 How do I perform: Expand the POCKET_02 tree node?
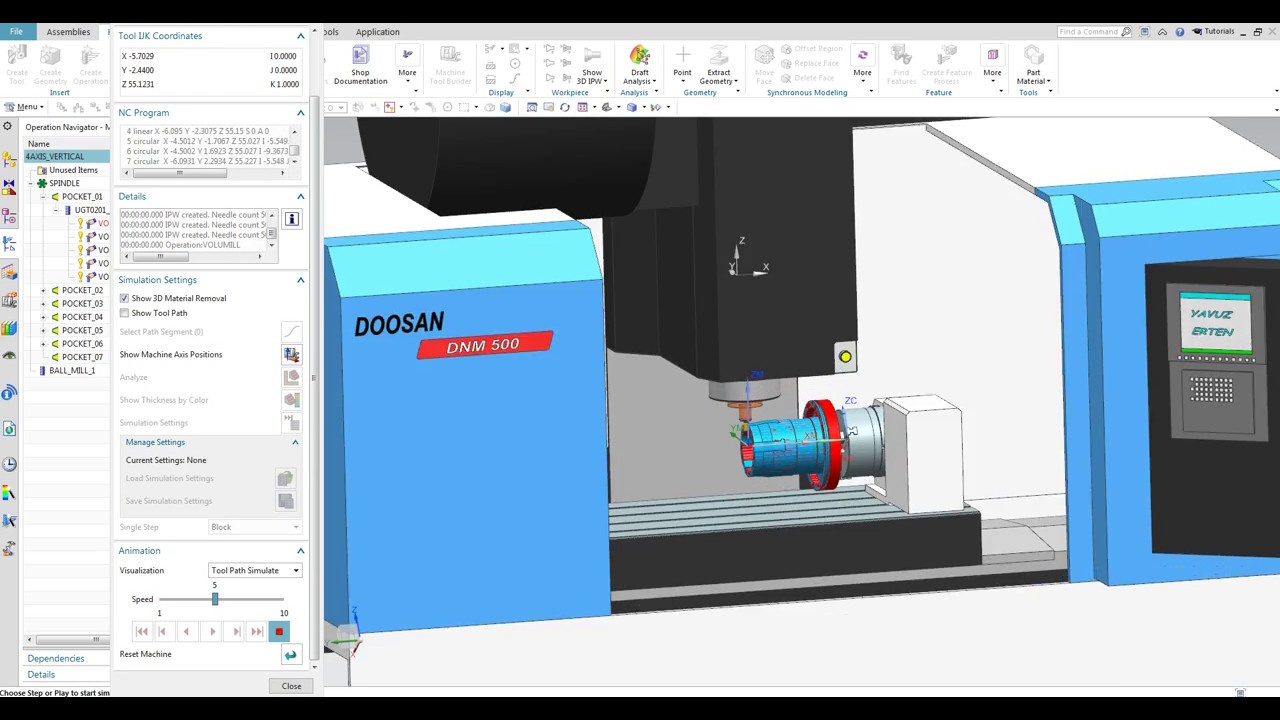tap(42, 290)
